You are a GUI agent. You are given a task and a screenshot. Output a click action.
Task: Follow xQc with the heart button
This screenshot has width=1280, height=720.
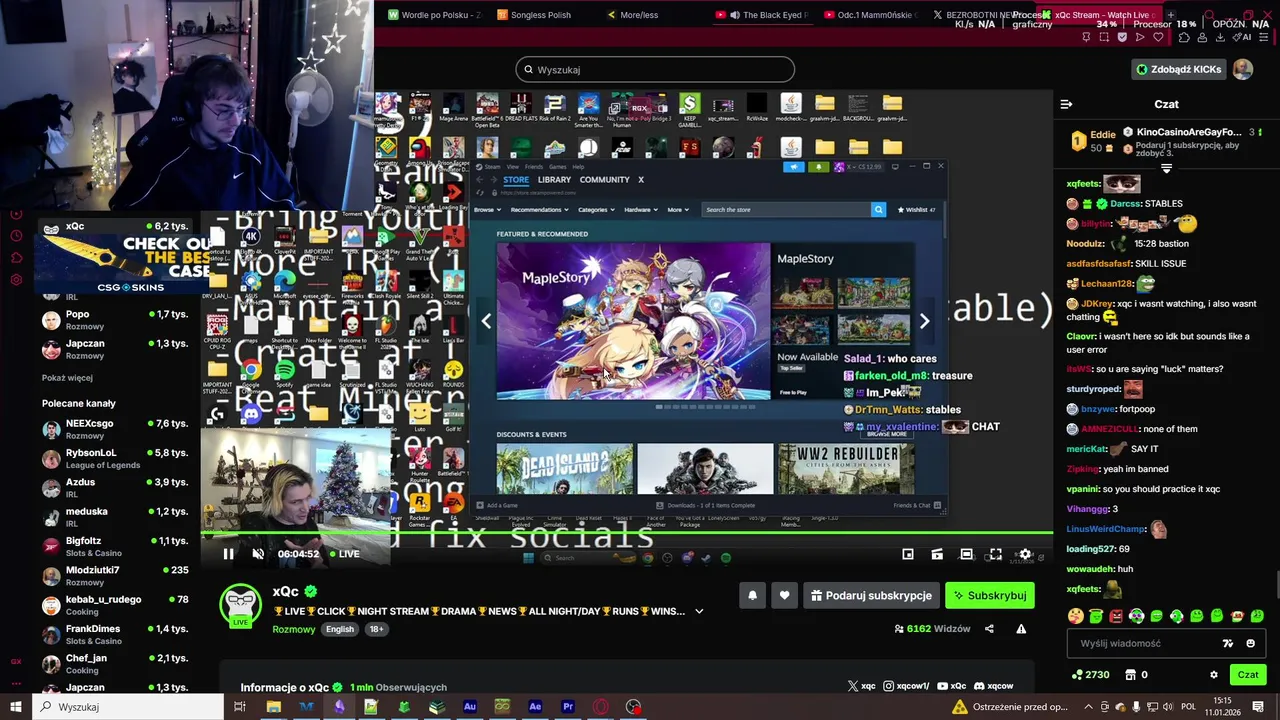pyautogui.click(x=784, y=595)
